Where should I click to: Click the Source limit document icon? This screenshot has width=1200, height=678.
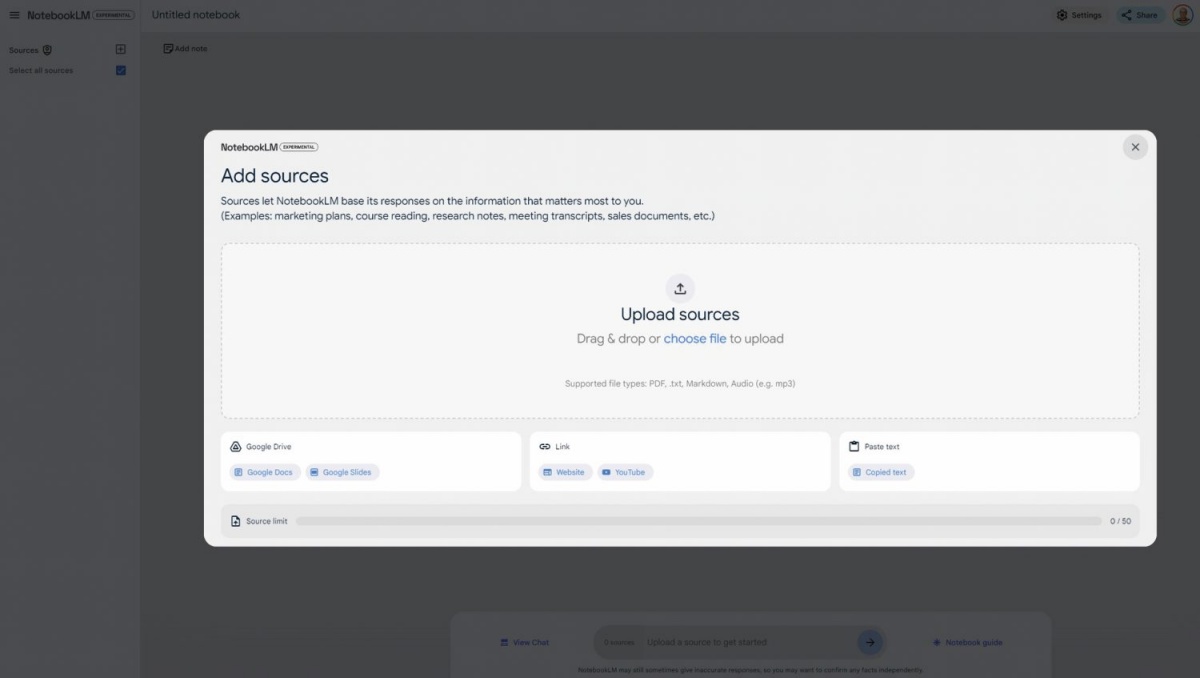[236, 521]
